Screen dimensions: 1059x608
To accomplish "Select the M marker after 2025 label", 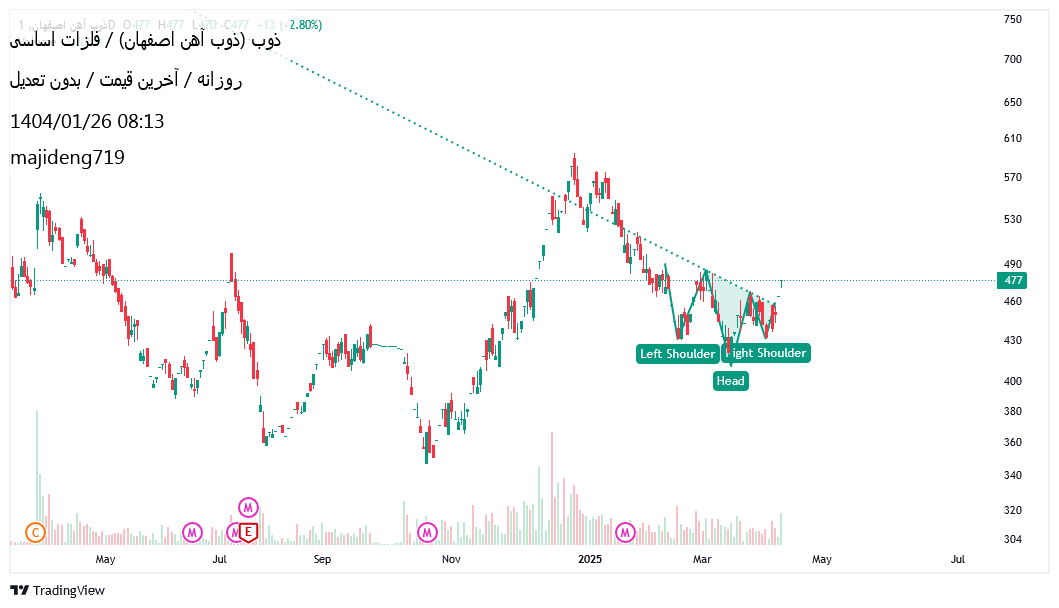I will 626,532.
